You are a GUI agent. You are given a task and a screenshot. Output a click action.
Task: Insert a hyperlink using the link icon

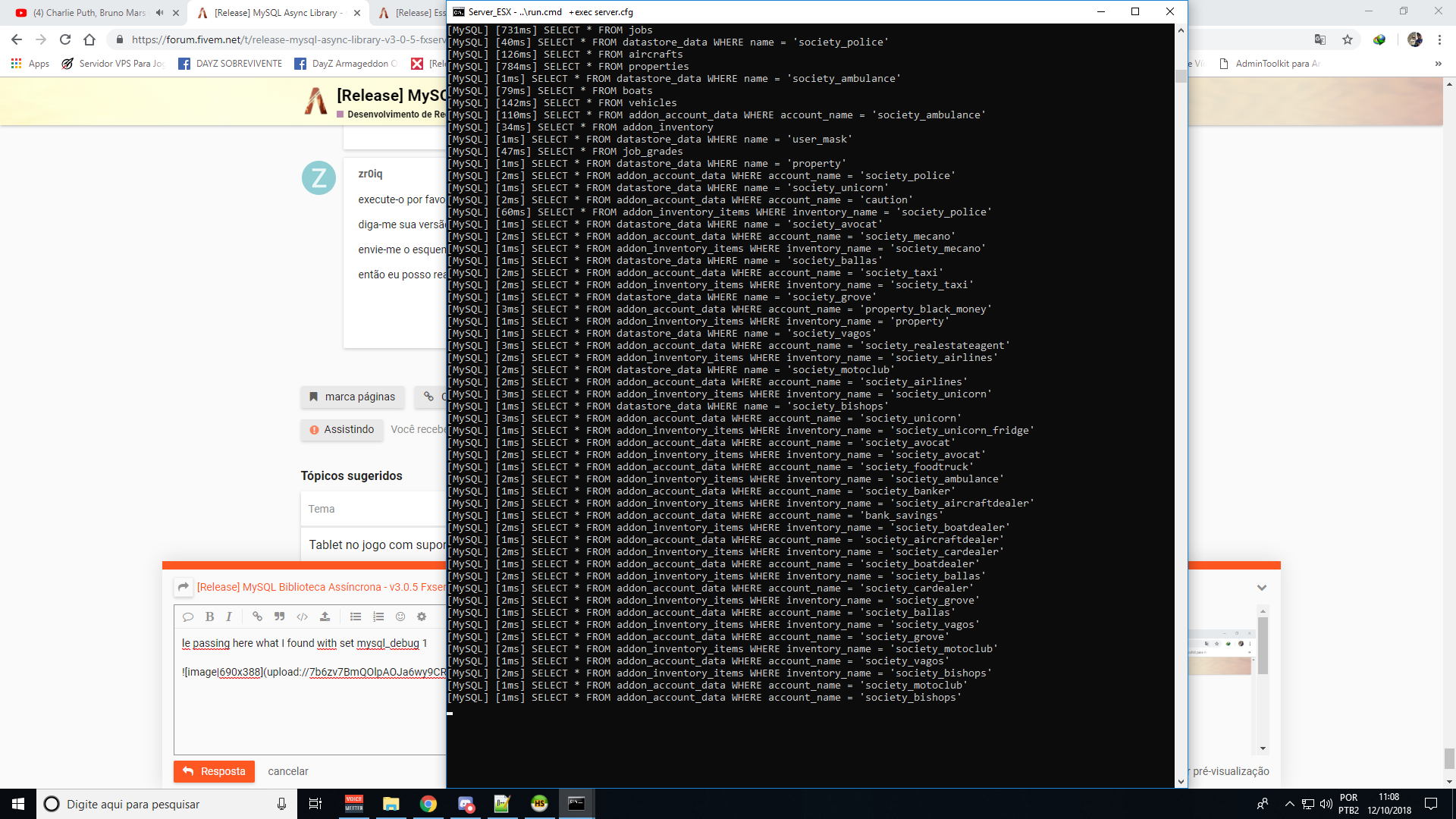pyautogui.click(x=257, y=617)
